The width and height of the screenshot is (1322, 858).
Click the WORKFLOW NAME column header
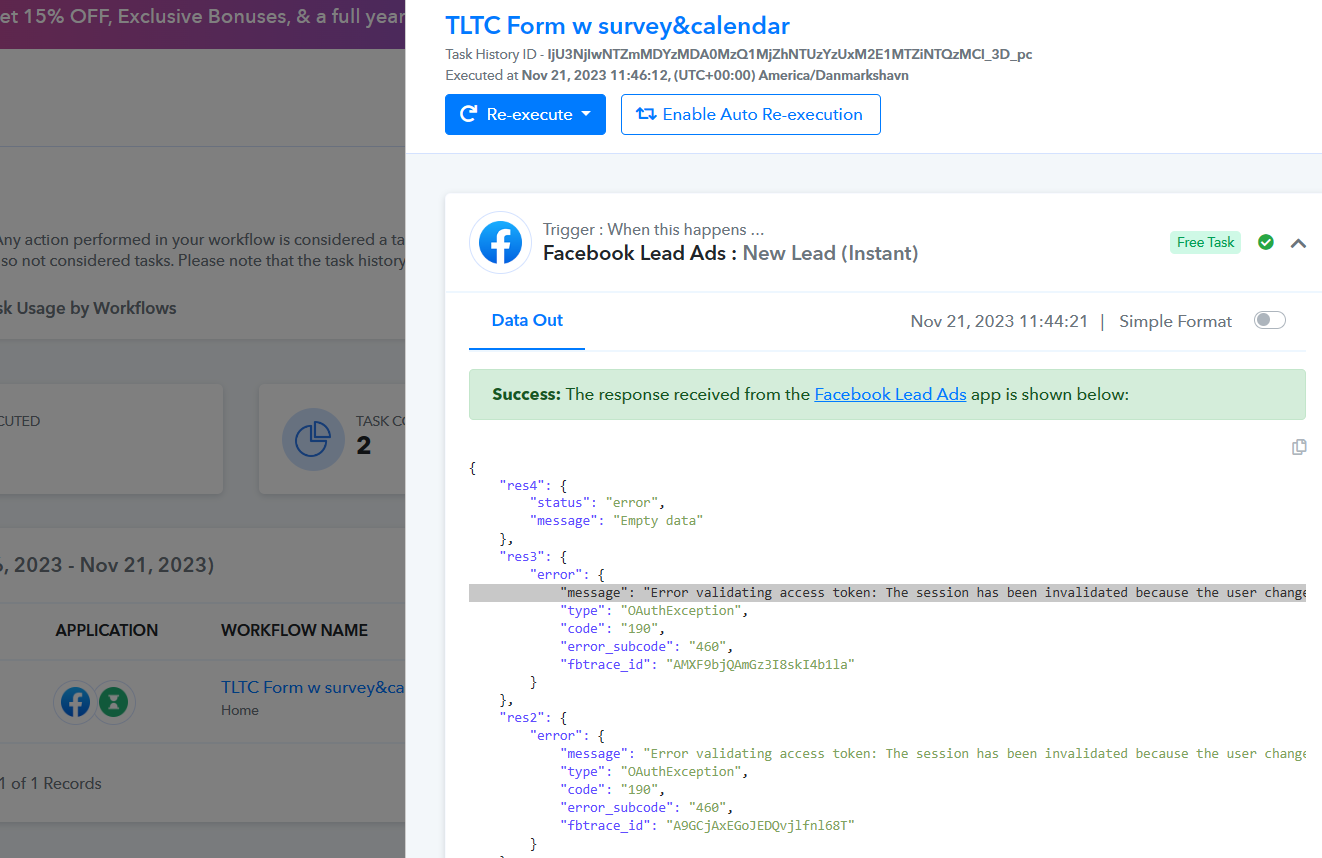(294, 630)
